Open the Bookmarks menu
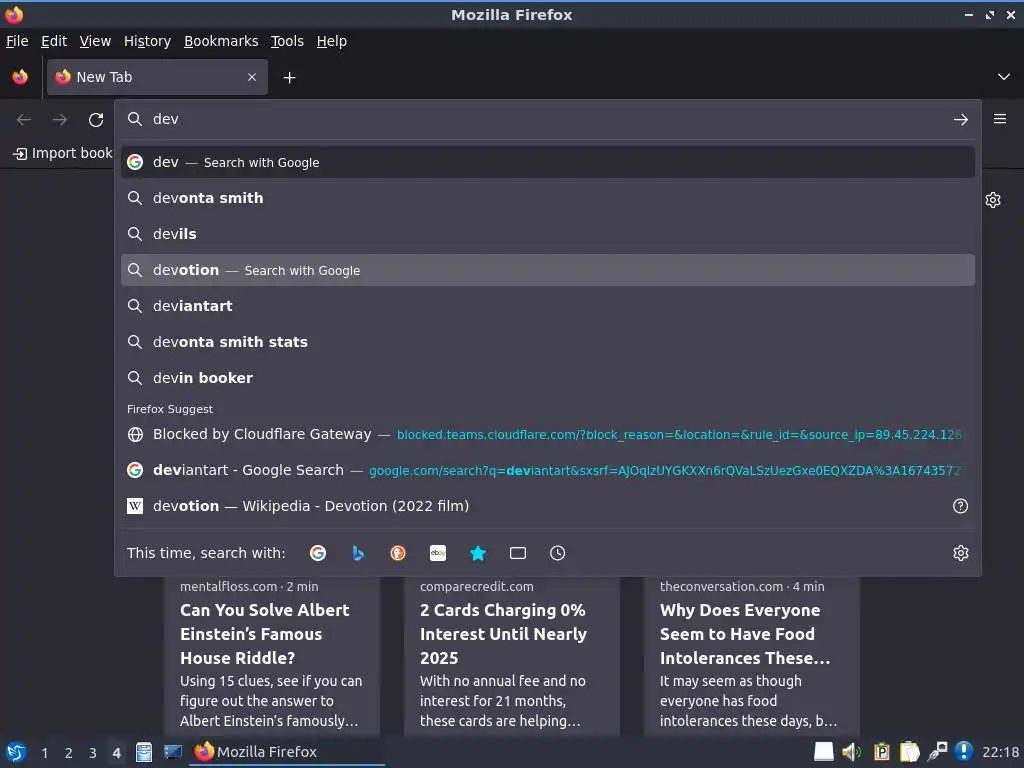The image size is (1024, 768). click(x=221, y=41)
